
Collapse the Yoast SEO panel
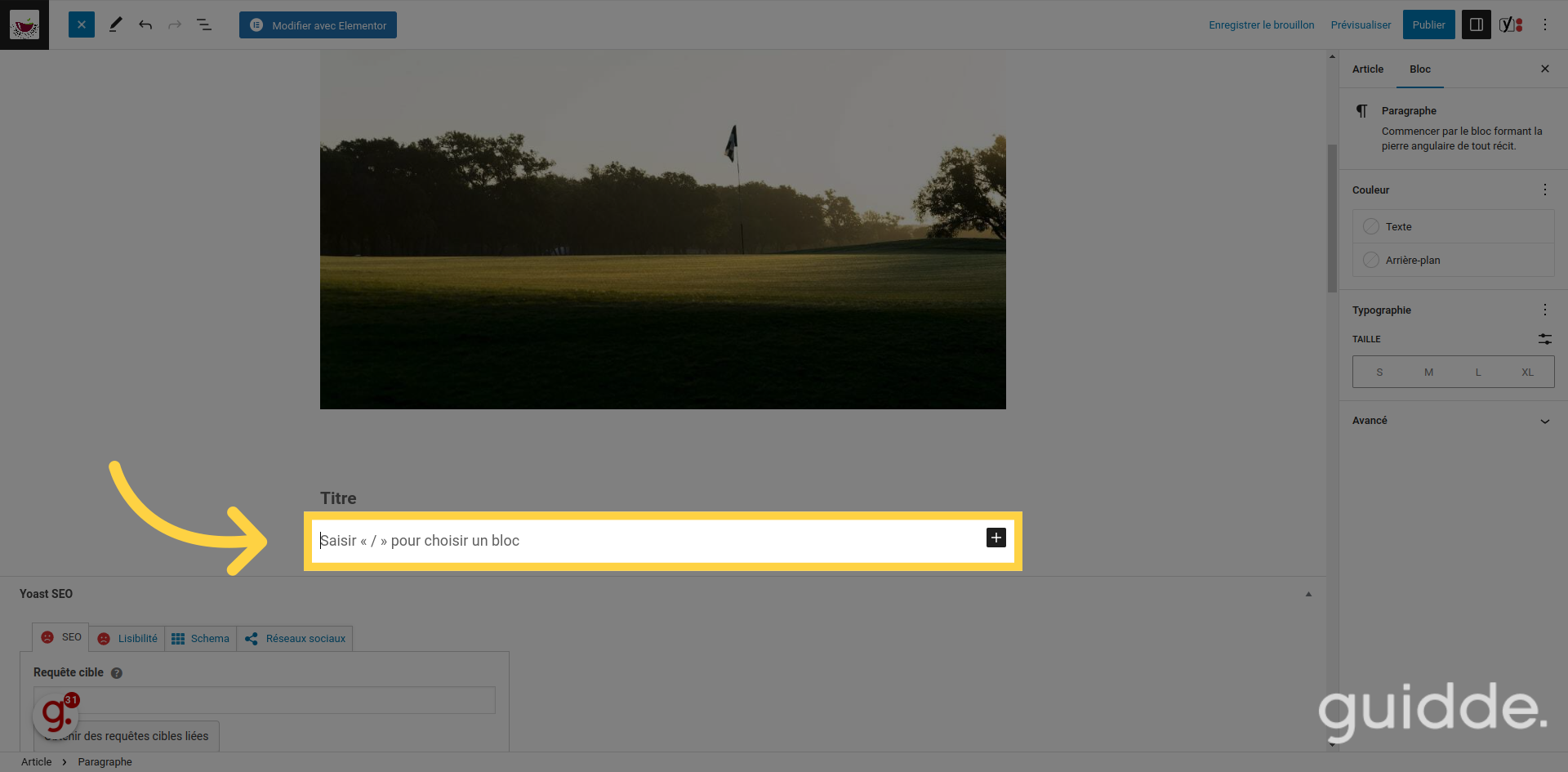pyautogui.click(x=1308, y=594)
